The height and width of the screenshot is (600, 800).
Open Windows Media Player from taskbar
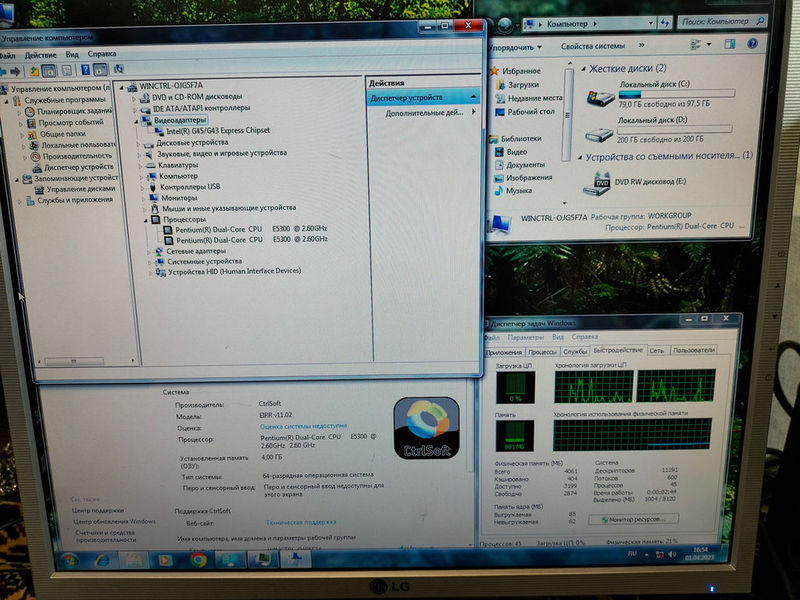165,560
